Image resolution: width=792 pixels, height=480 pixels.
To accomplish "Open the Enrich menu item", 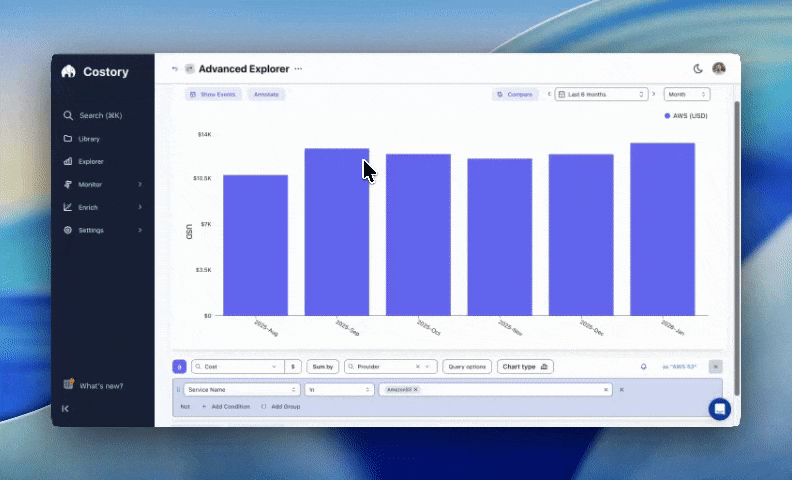I will pyautogui.click(x=81, y=207).
